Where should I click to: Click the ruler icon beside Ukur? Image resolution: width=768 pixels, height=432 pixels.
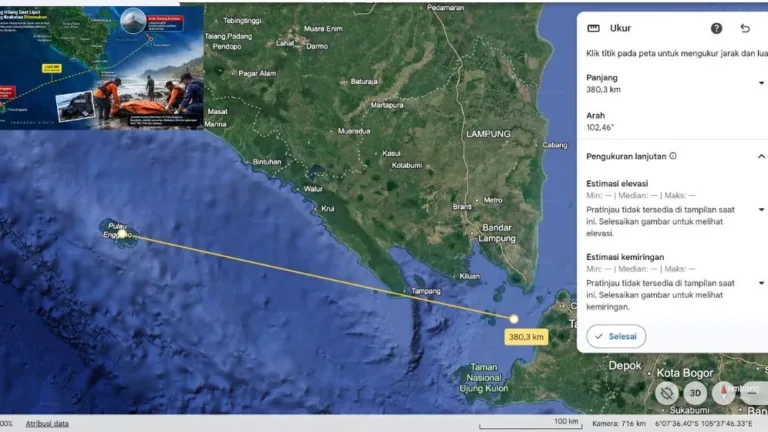tap(593, 28)
